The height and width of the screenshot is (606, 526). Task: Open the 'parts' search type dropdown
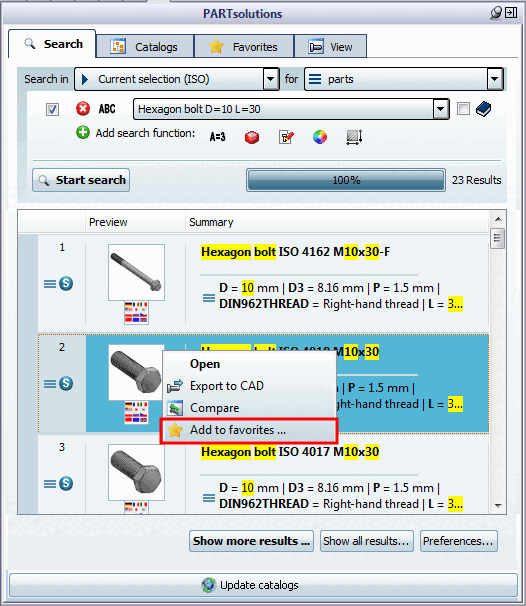(494, 79)
